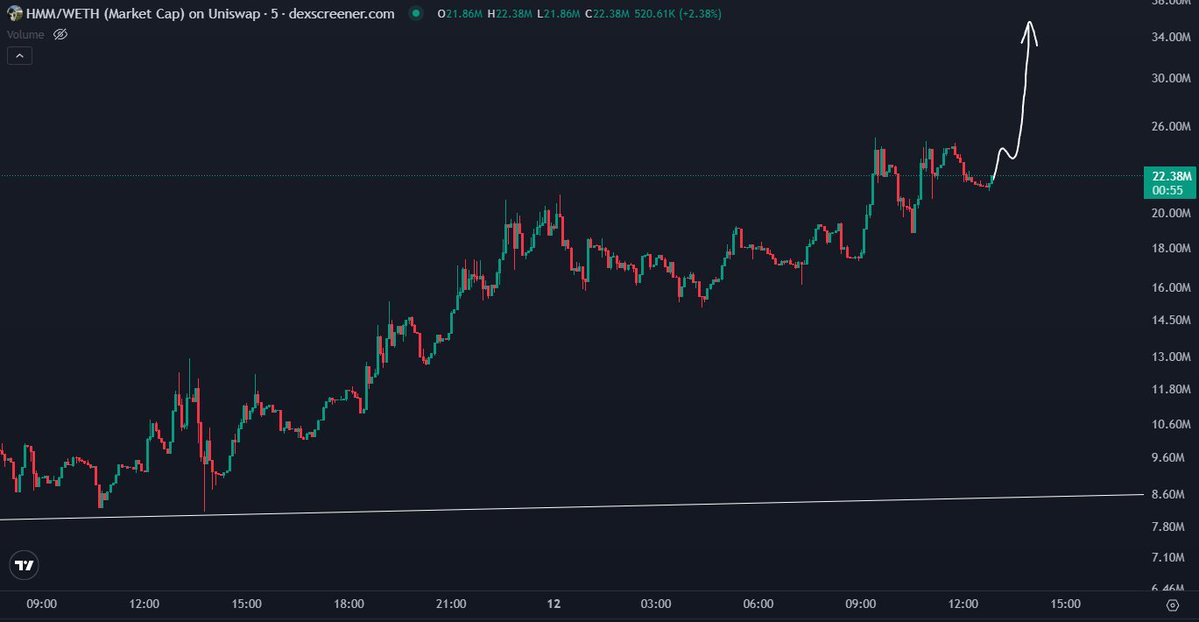The height and width of the screenshot is (622, 1199).
Task: Click the 16.00M price axis label
Action: [1171, 288]
